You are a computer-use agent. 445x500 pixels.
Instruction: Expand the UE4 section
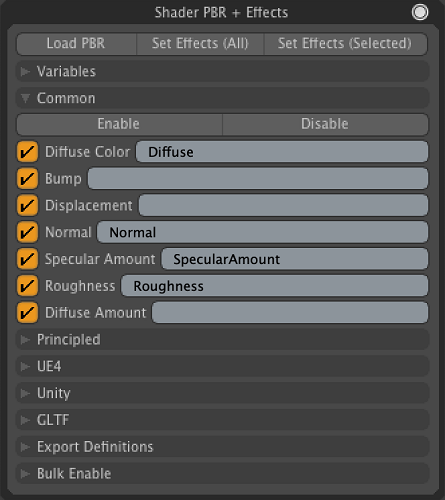pos(222,366)
